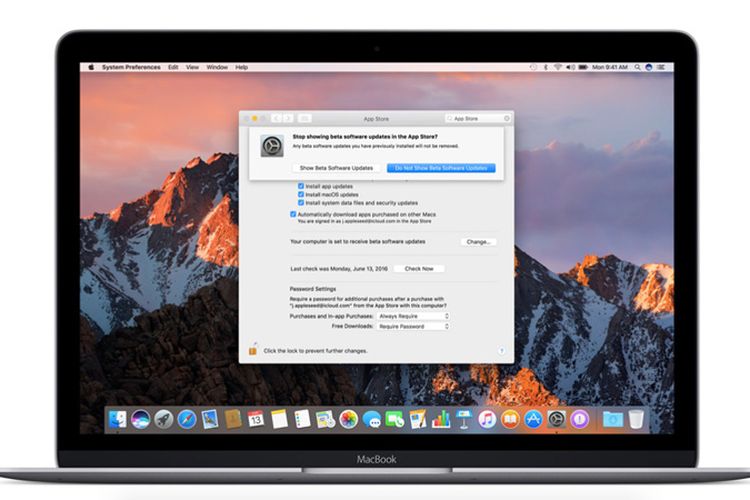750x500 pixels.
Task: Open Photos pinwheel icon in dock
Action: (349, 420)
